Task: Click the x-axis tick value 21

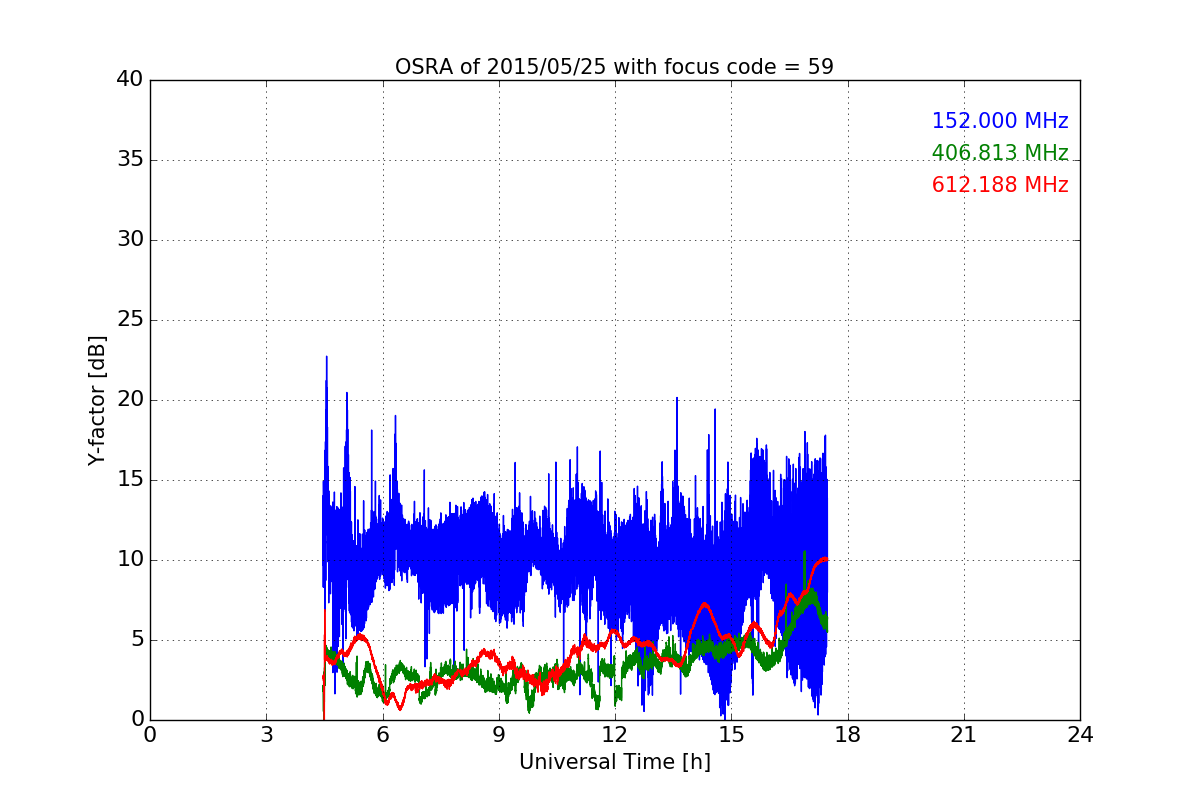Action: click(x=964, y=735)
